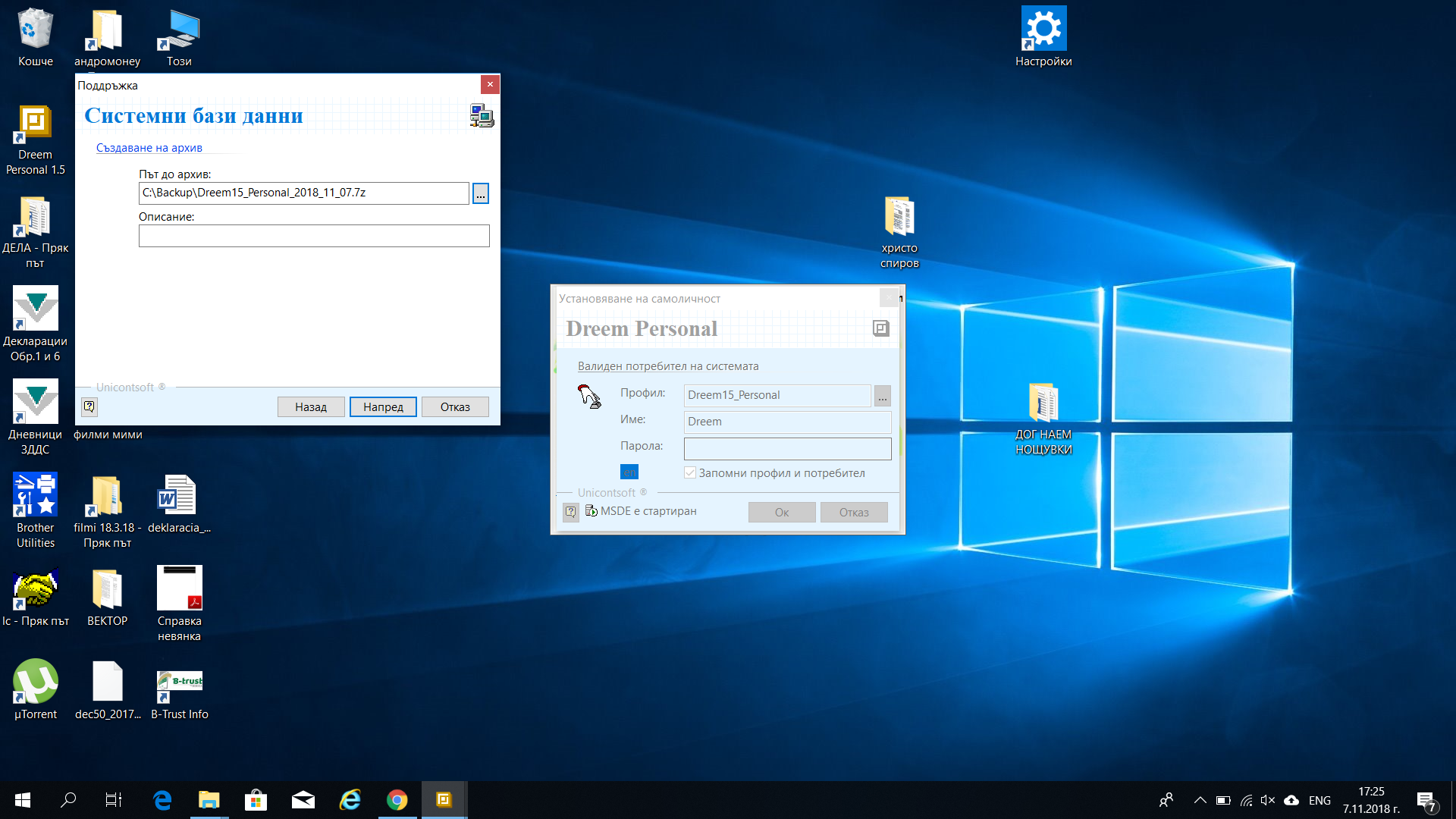The width and height of the screenshot is (1456, 819).
Task: Focus the Описание text field
Action: point(314,236)
